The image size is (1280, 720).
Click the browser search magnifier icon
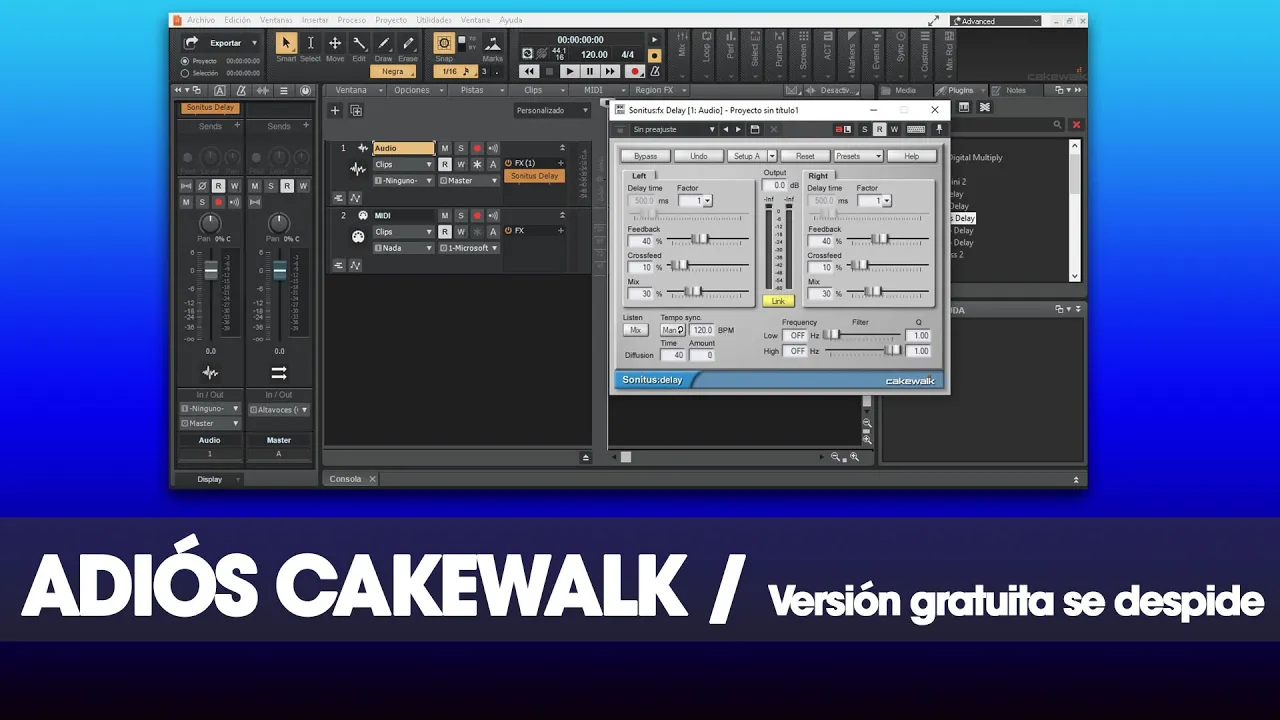(x=1057, y=125)
